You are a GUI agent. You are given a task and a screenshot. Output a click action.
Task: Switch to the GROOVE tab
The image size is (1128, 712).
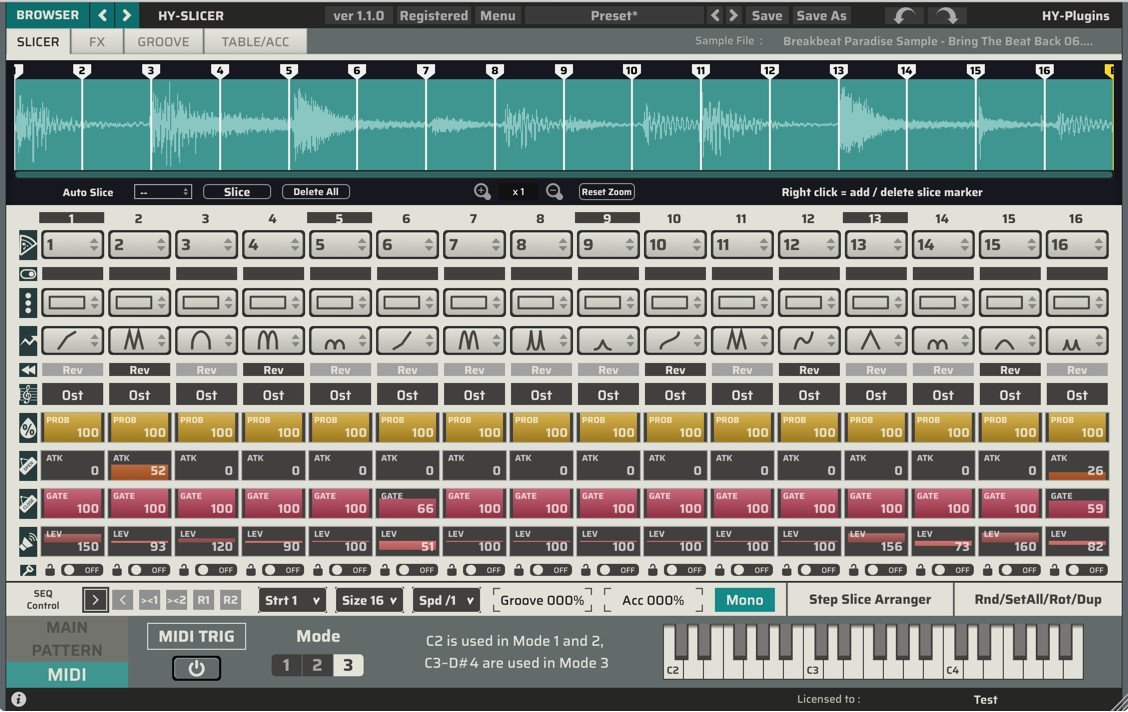163,42
